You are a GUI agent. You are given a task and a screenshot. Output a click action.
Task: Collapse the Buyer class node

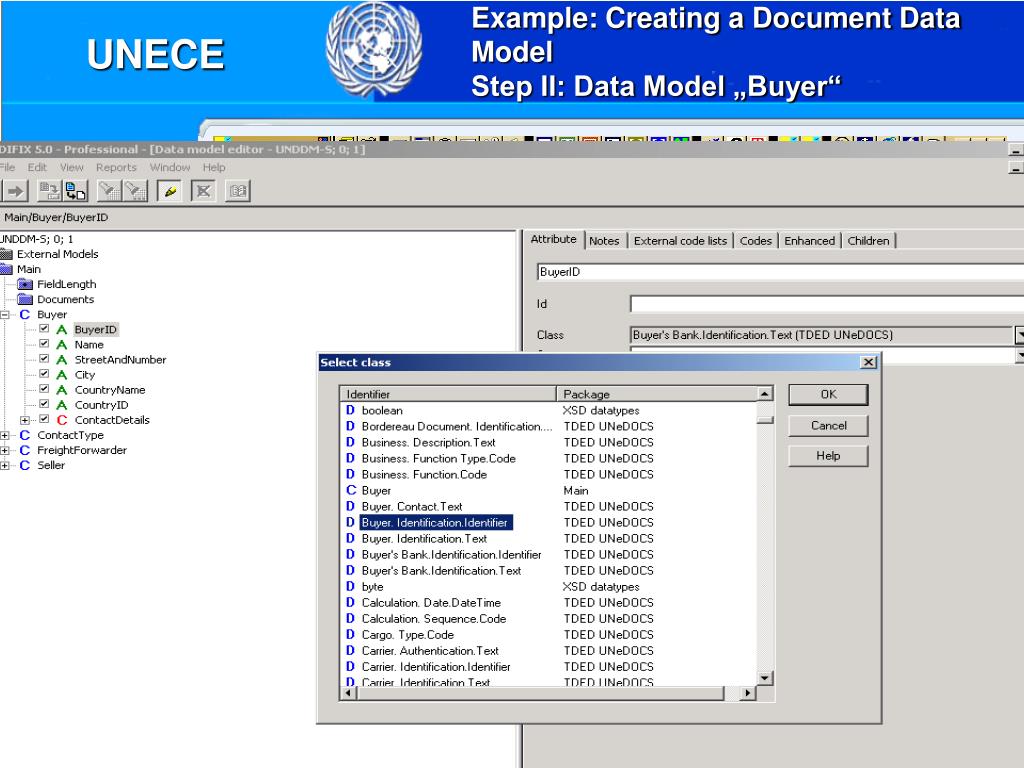(5, 315)
